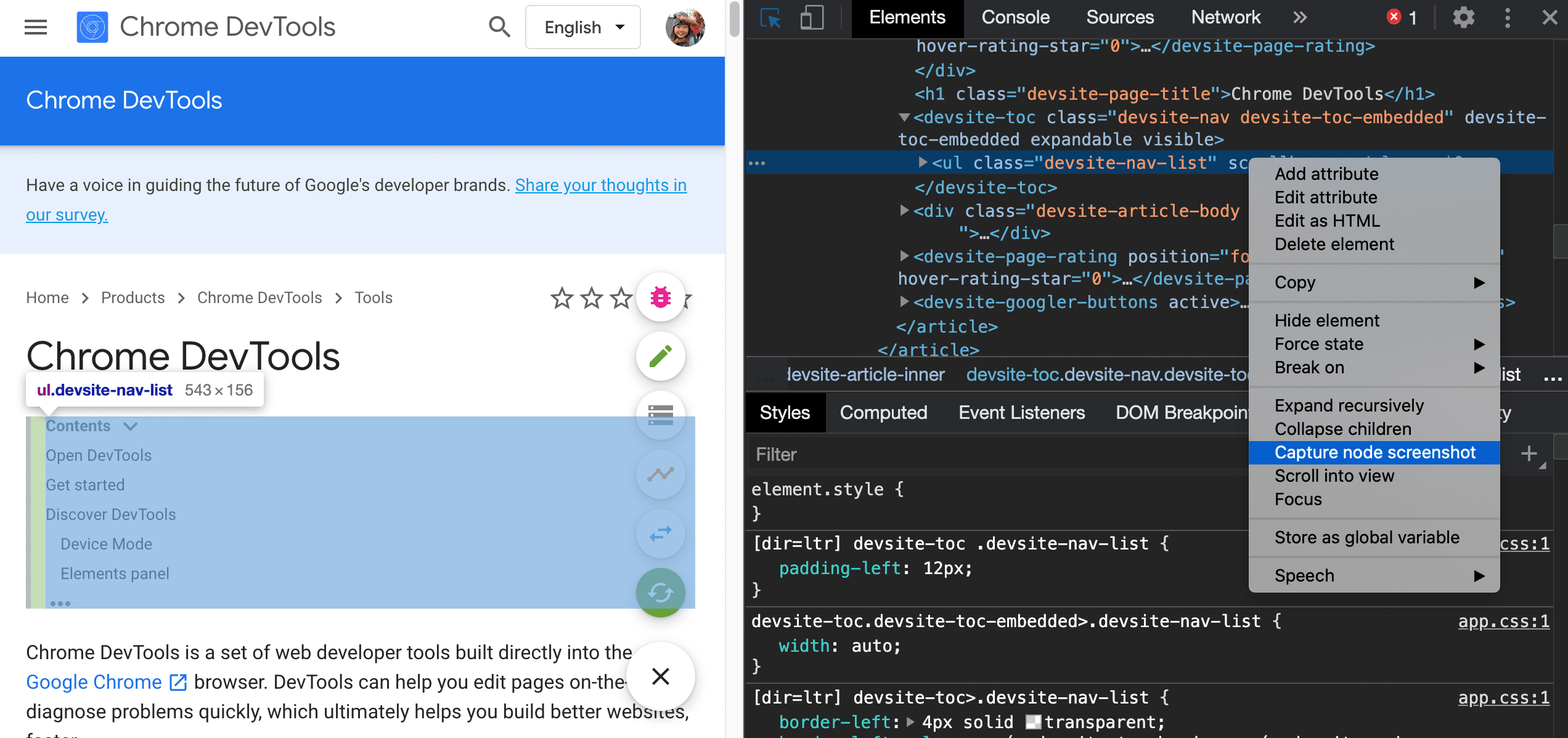Screen dimensions: 1568x738
Task: Click the Console panel tab
Action: (x=1014, y=18)
